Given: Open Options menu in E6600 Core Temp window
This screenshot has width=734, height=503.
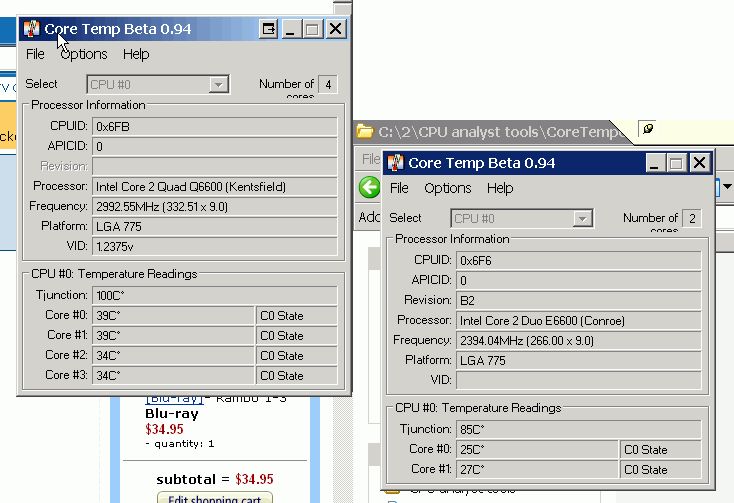Looking at the screenshot, I should (448, 188).
